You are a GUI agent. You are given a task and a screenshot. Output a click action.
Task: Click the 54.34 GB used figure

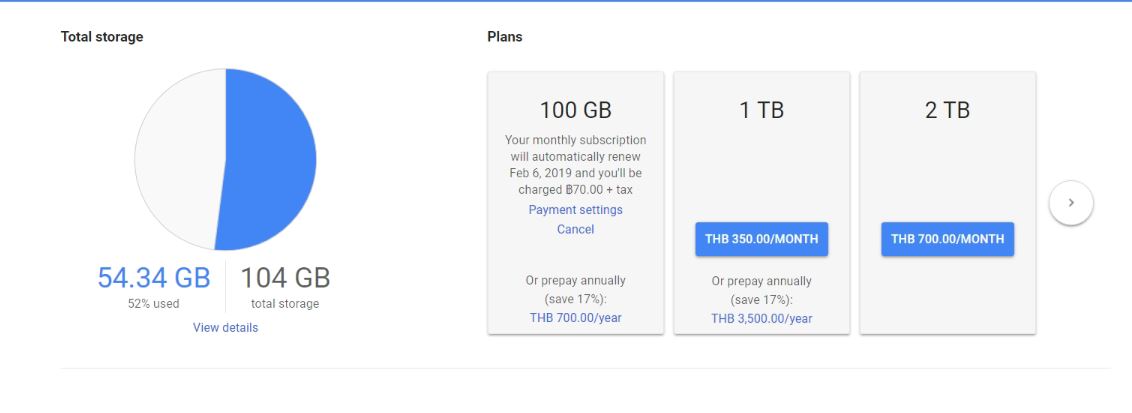pyautogui.click(x=153, y=278)
